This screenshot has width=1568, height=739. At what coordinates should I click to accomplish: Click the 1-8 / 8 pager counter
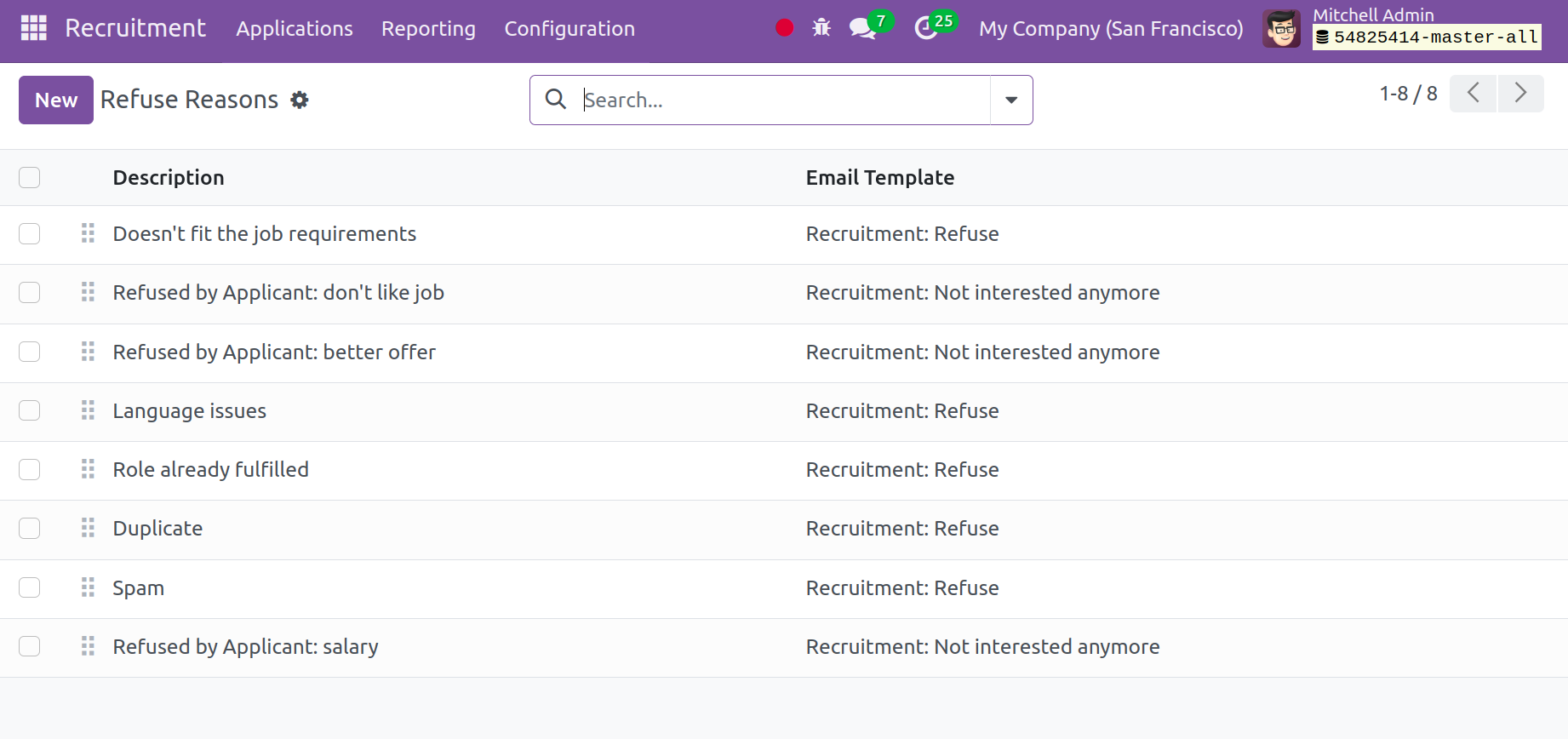coord(1408,94)
